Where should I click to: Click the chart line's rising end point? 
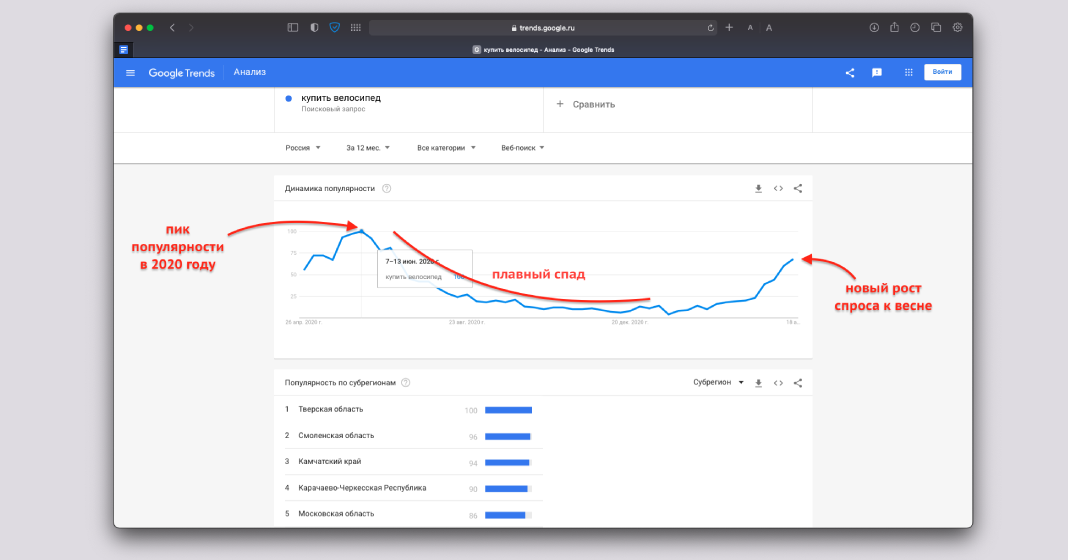coord(793,260)
